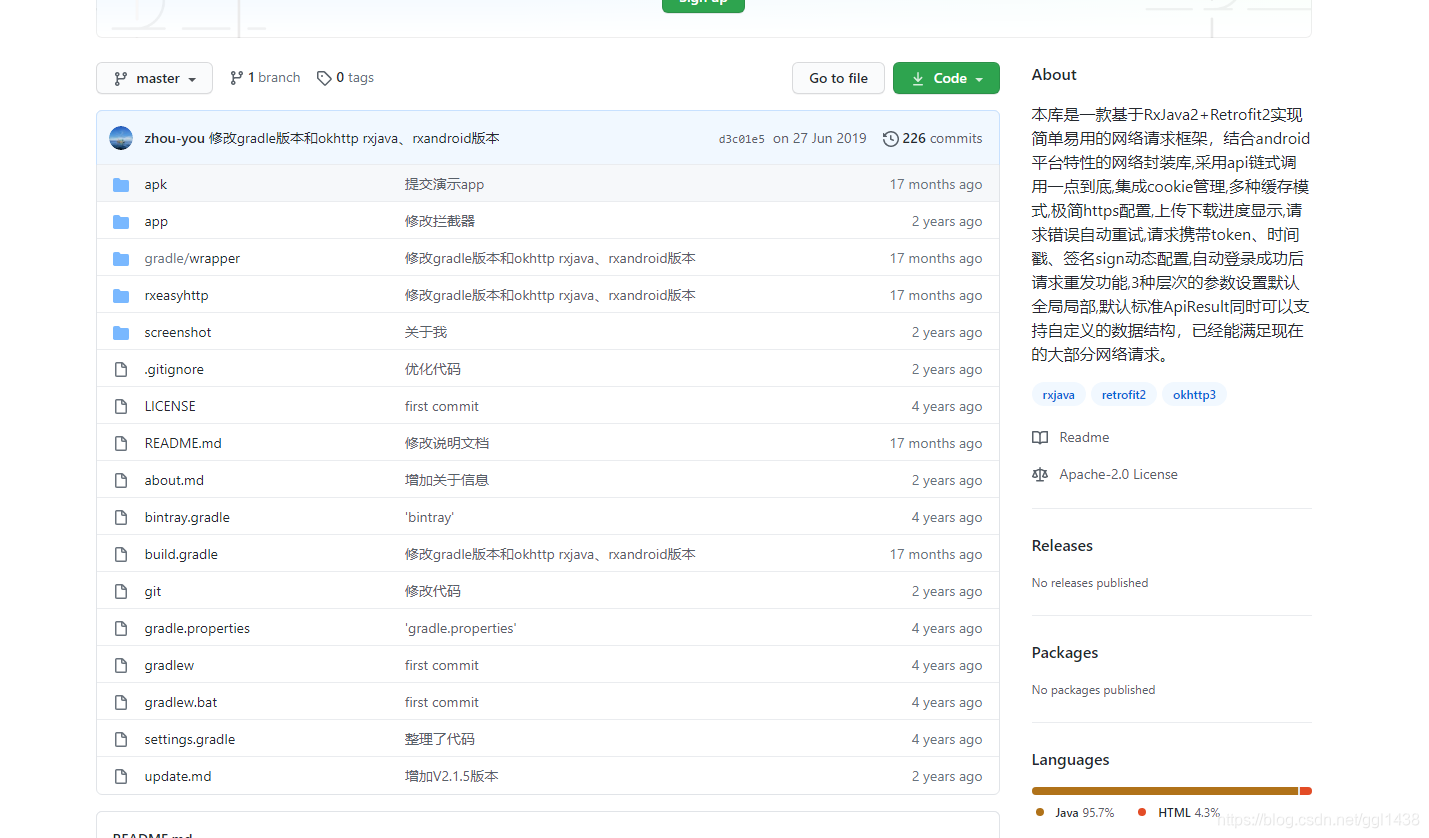
Task: Open commit message '提交演示app'
Action: click(x=444, y=184)
